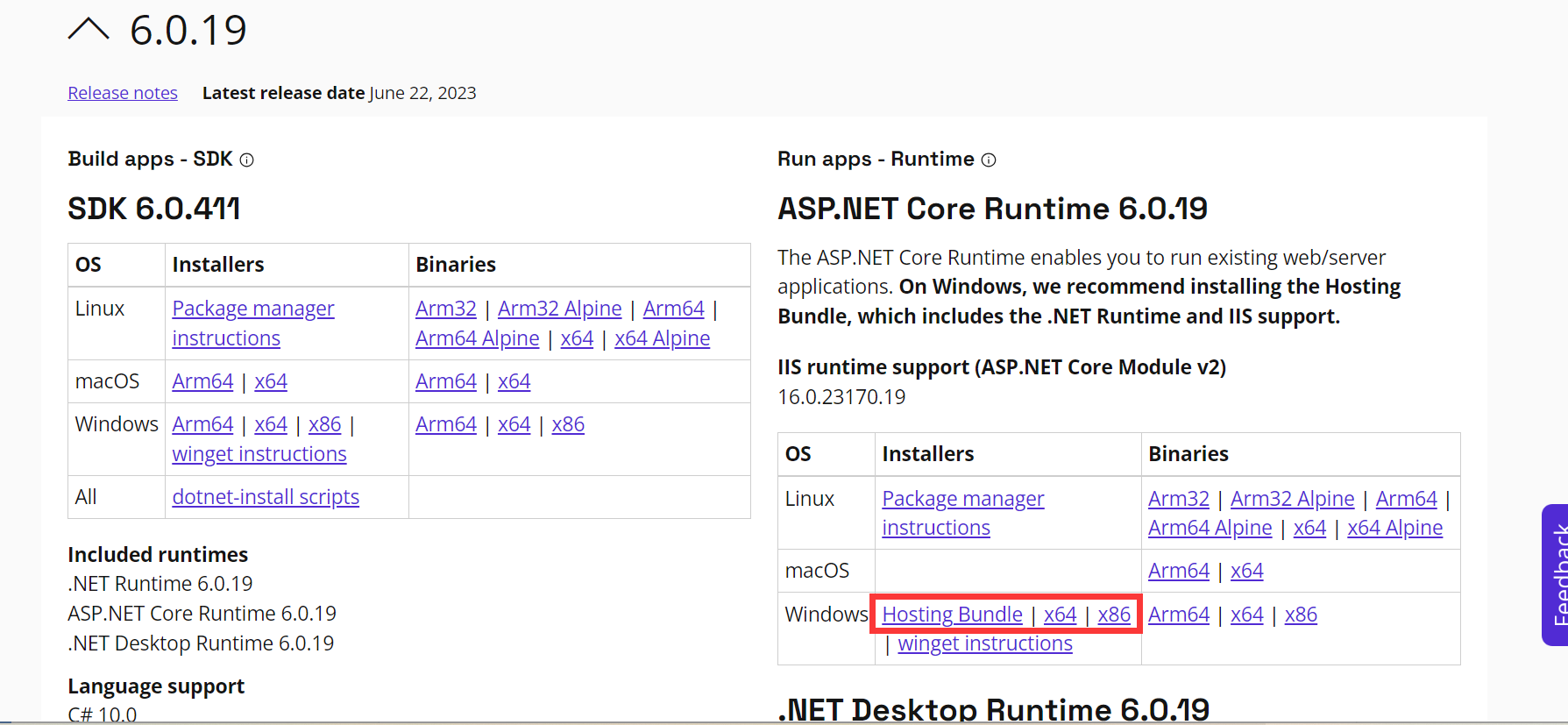Download ASP.NET Runtime Windows x86 binary
The height and width of the screenshot is (725, 1568).
click(x=1301, y=615)
